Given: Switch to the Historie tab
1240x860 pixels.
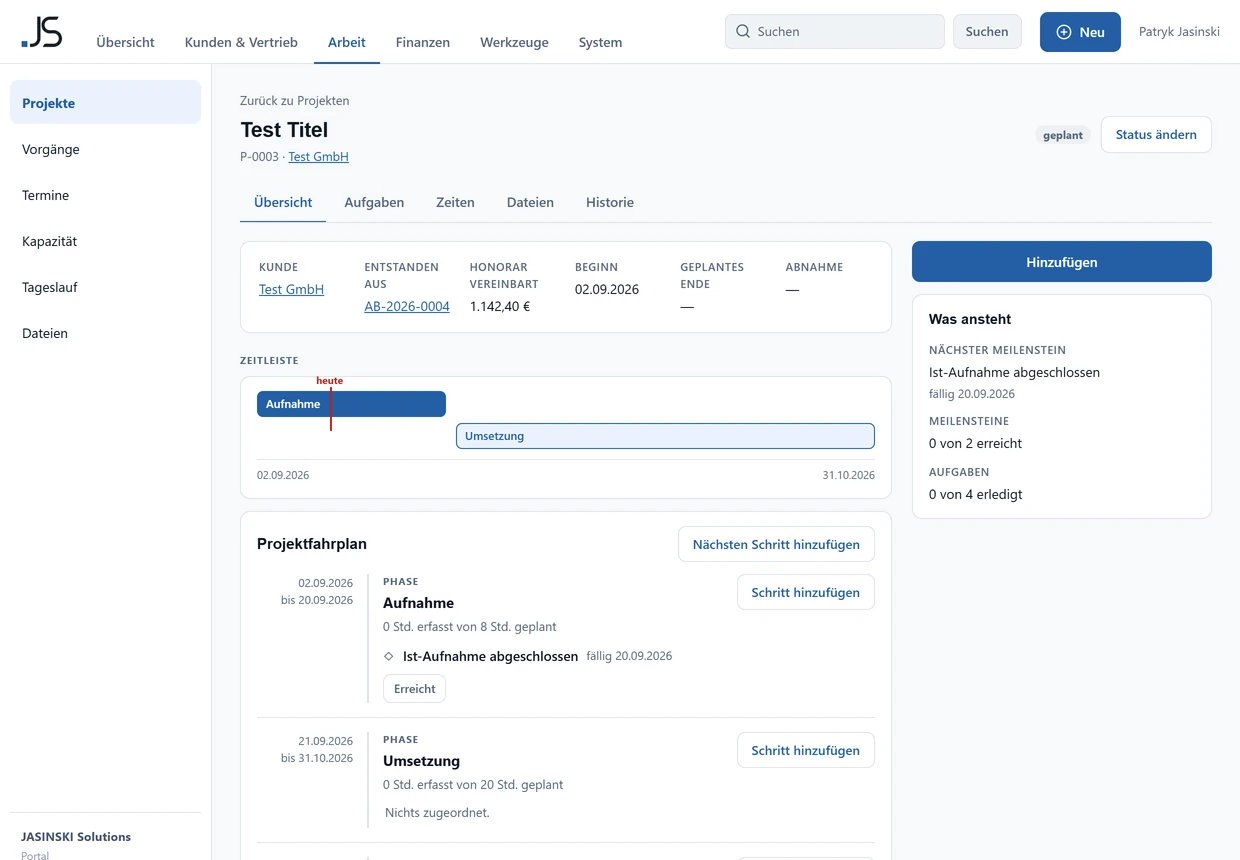Looking at the screenshot, I should pos(610,202).
